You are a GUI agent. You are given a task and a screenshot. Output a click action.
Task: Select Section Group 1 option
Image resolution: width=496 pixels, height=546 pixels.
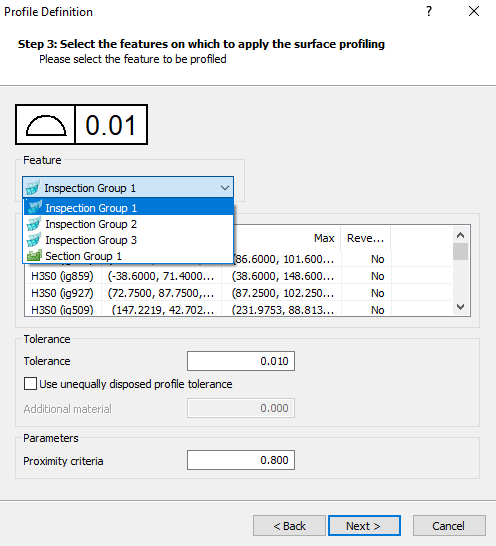[x=128, y=256]
